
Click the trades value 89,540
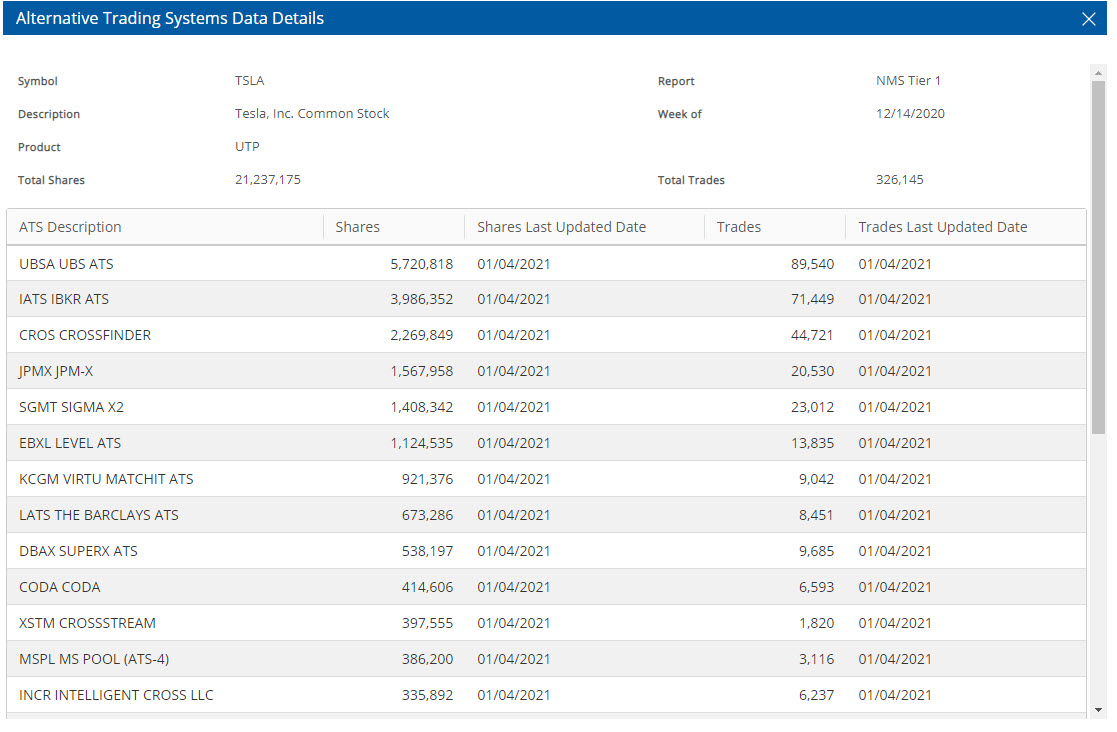tap(812, 264)
